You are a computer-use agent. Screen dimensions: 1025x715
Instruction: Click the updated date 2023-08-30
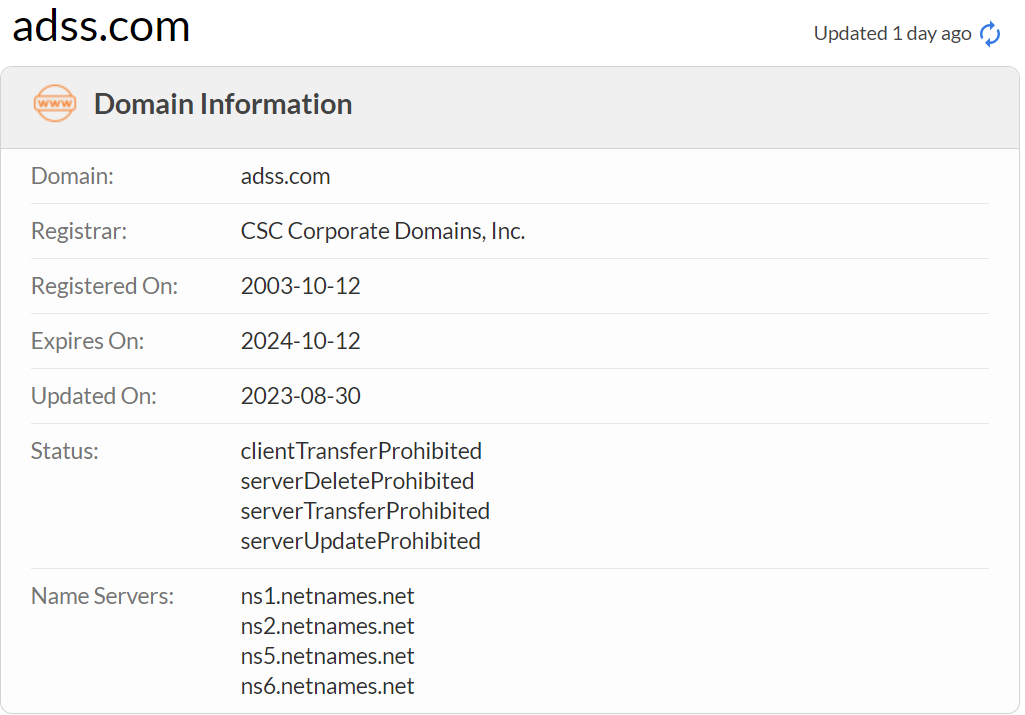tap(300, 397)
